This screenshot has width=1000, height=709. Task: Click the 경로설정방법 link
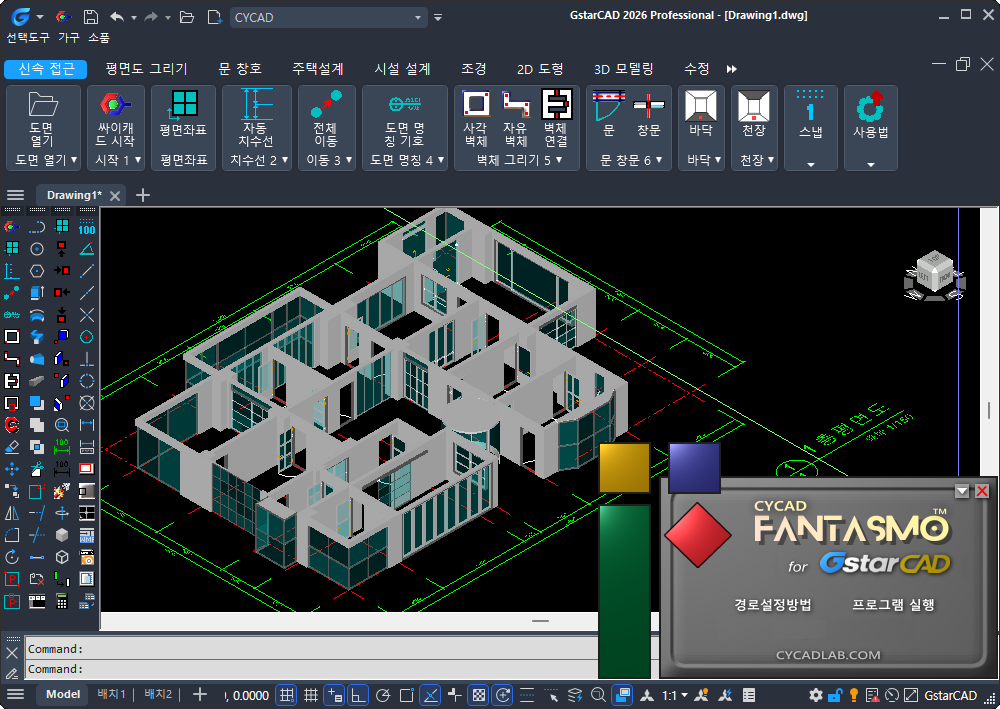pos(773,605)
